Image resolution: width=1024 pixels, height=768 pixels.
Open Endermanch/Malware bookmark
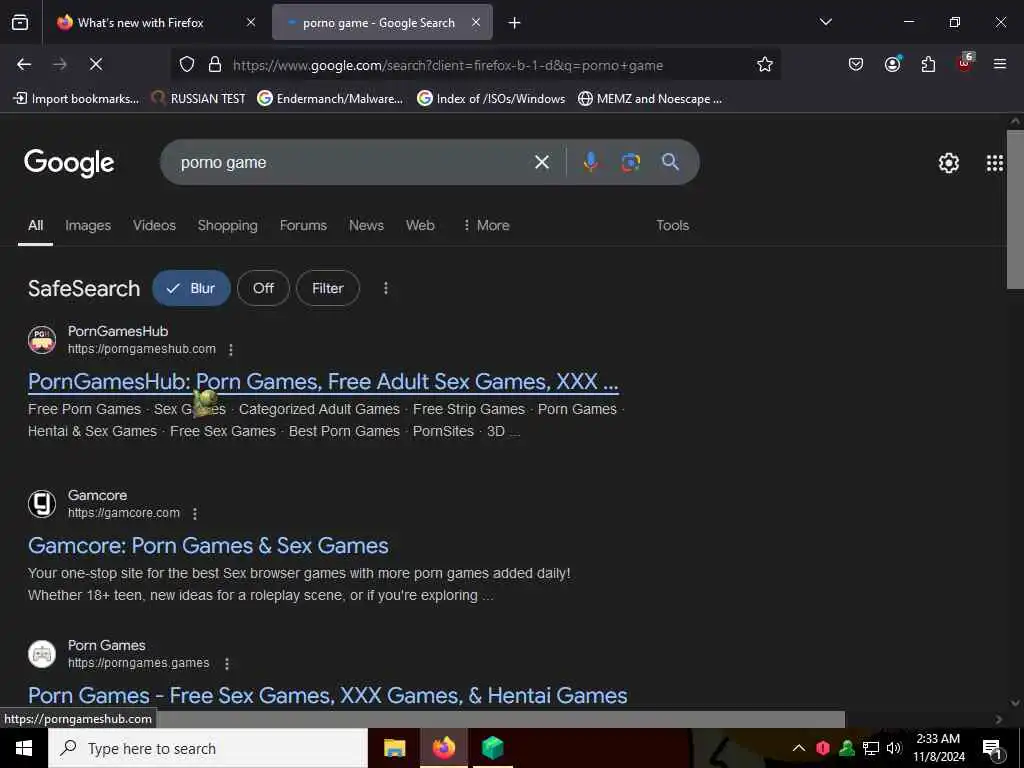point(330,99)
